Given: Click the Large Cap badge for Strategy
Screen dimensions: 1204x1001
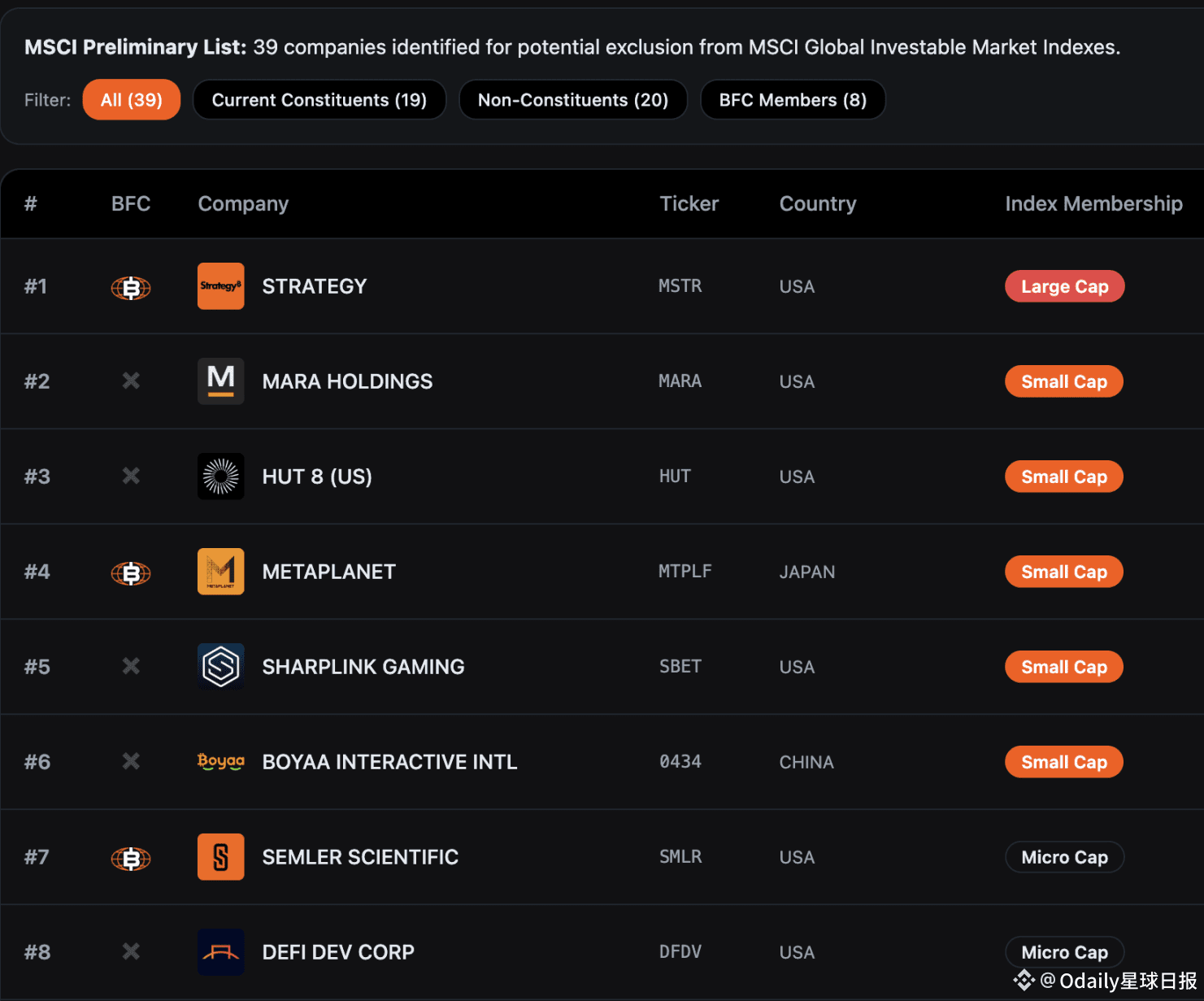Looking at the screenshot, I should click(x=1064, y=286).
